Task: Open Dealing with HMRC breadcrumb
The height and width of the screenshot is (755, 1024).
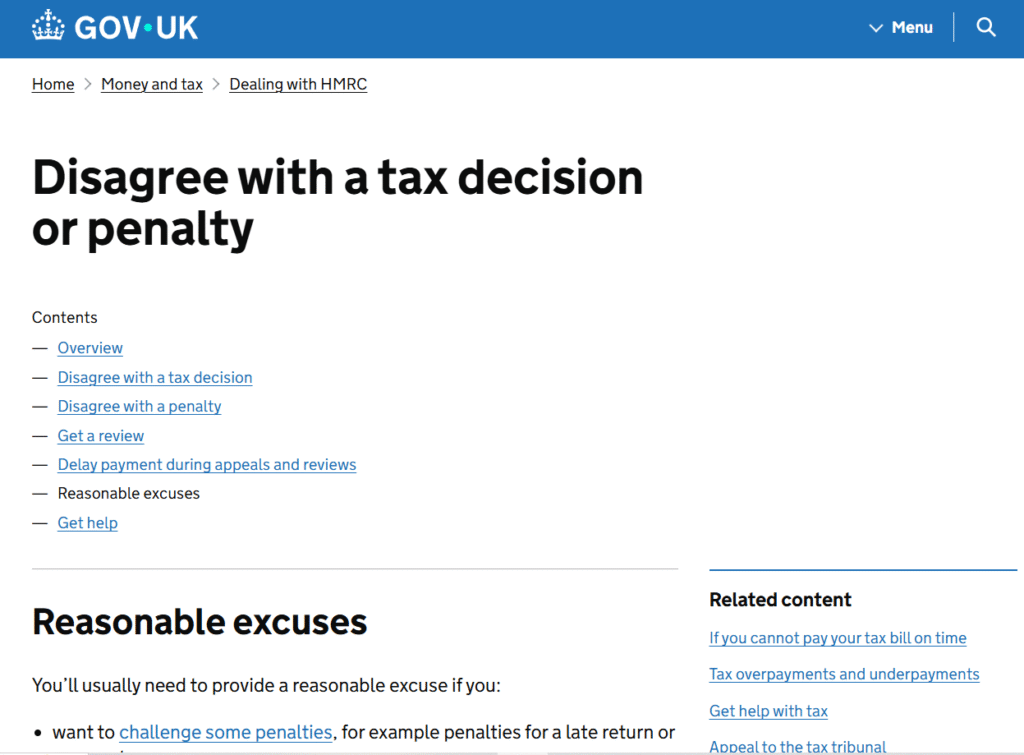Action: click(x=298, y=85)
